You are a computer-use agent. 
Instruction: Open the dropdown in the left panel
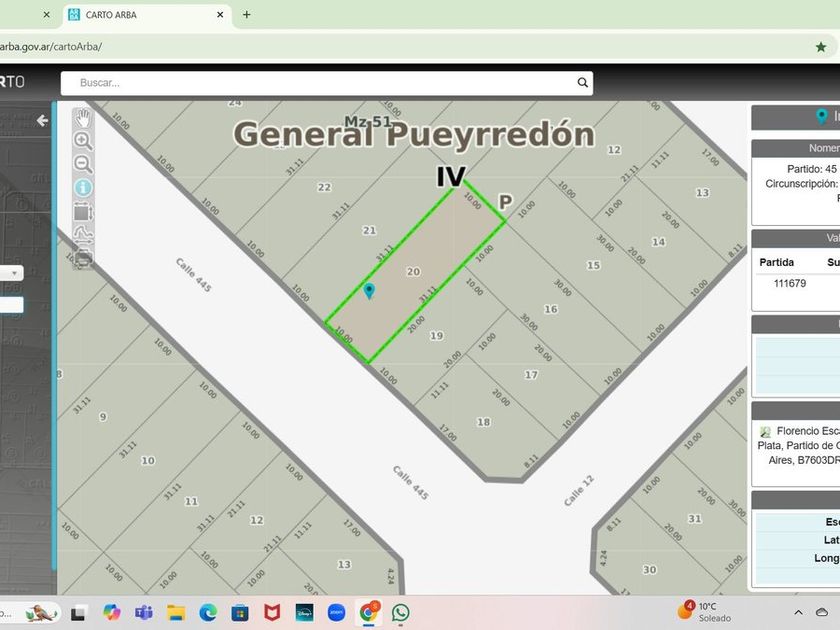click(12, 273)
